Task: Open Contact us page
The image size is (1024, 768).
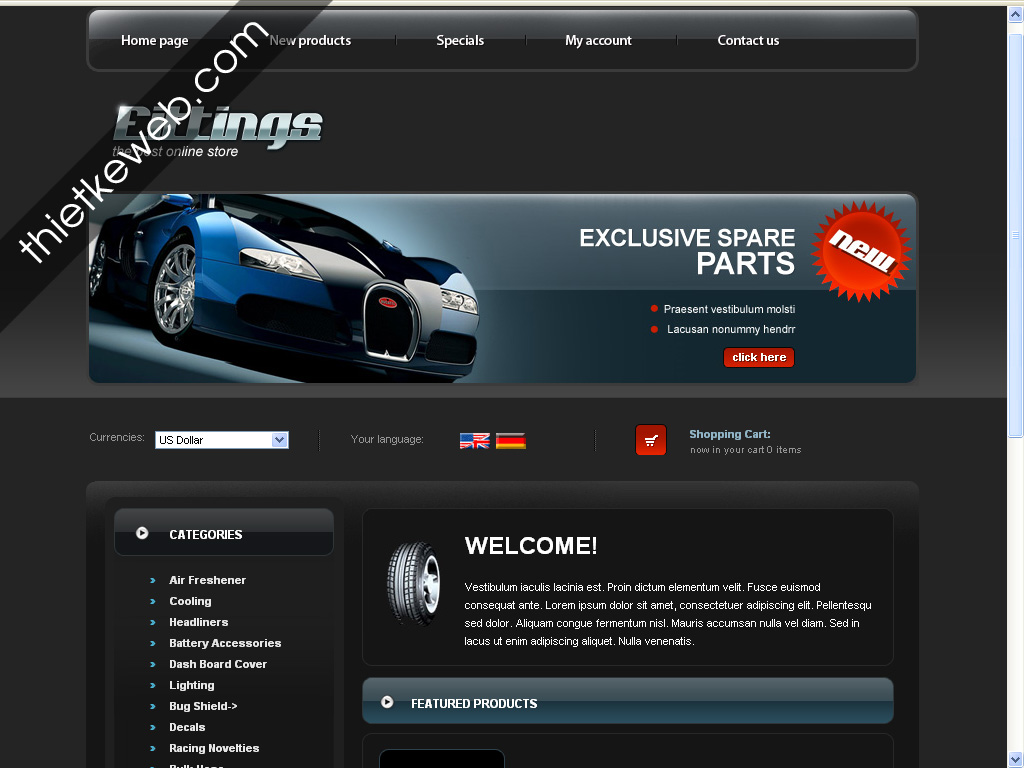Action: point(748,40)
